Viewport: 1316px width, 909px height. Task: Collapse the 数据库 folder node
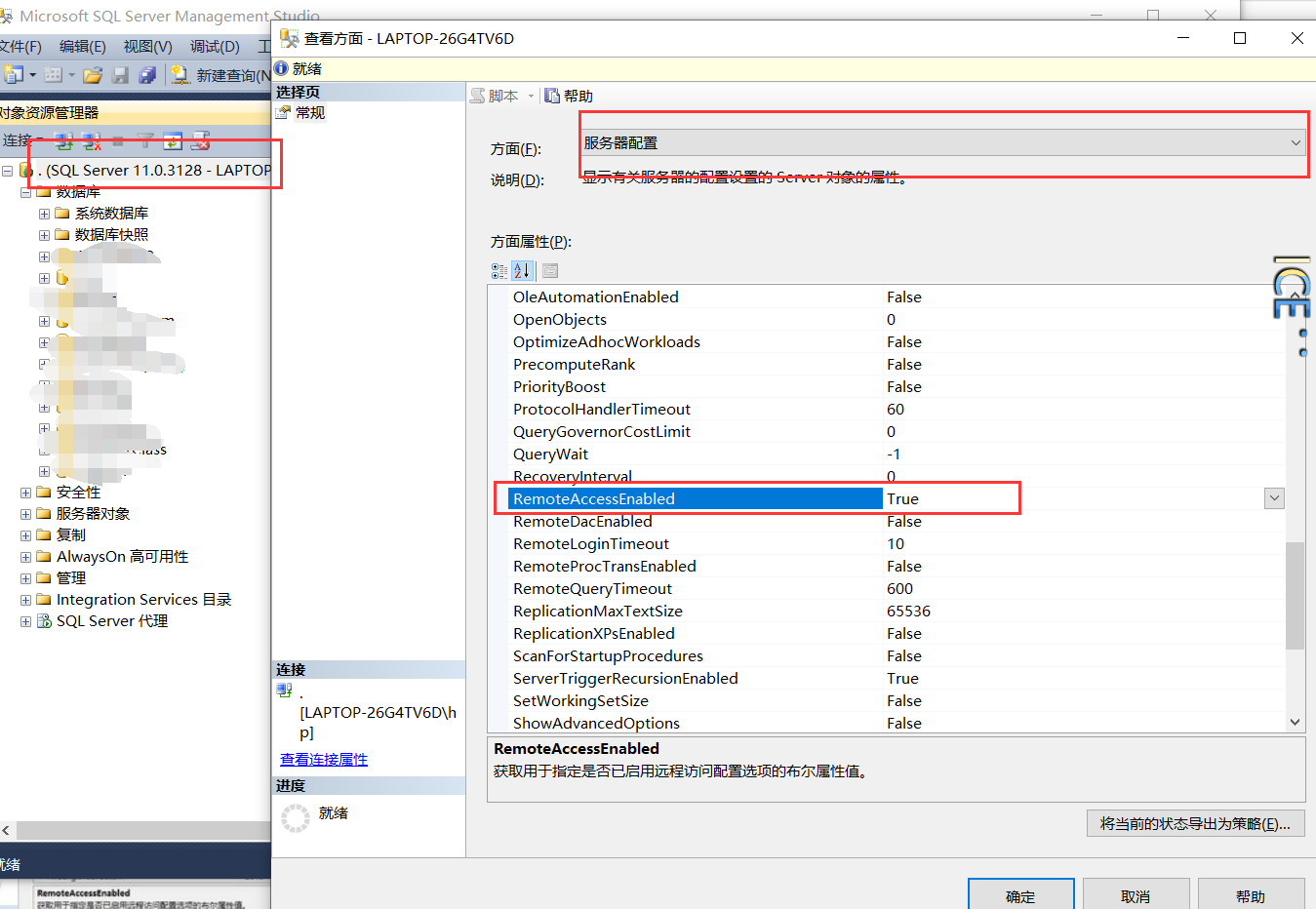[26, 192]
